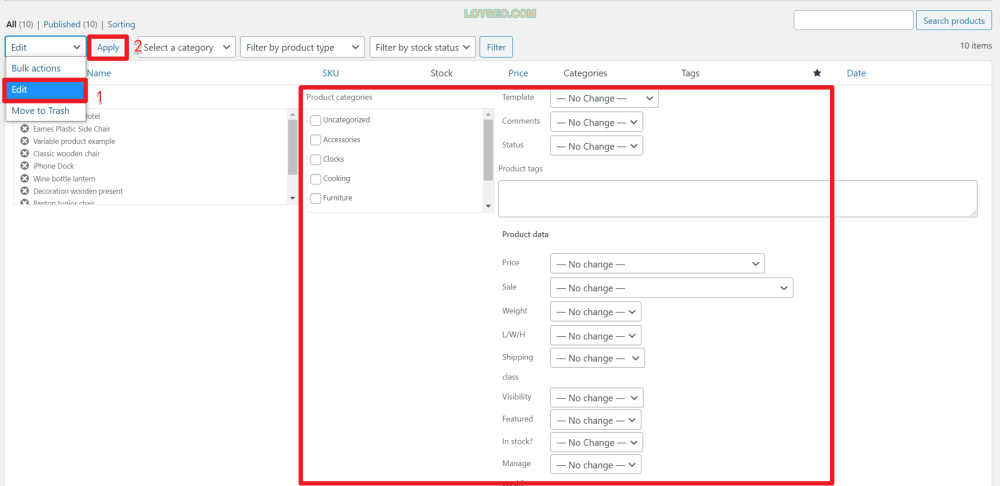Open the Select a category filter
The width and height of the screenshot is (1000, 486).
click(x=186, y=47)
